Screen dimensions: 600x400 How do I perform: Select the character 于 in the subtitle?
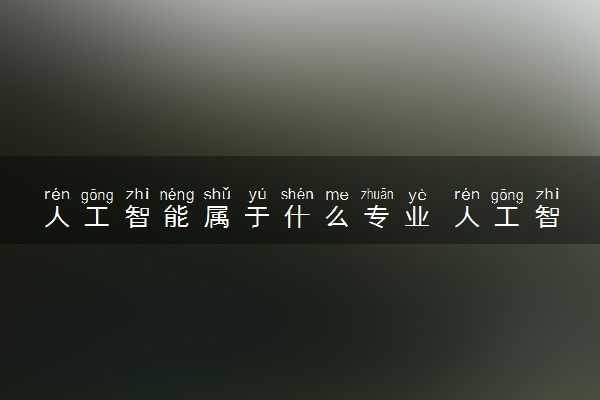(x=257, y=216)
